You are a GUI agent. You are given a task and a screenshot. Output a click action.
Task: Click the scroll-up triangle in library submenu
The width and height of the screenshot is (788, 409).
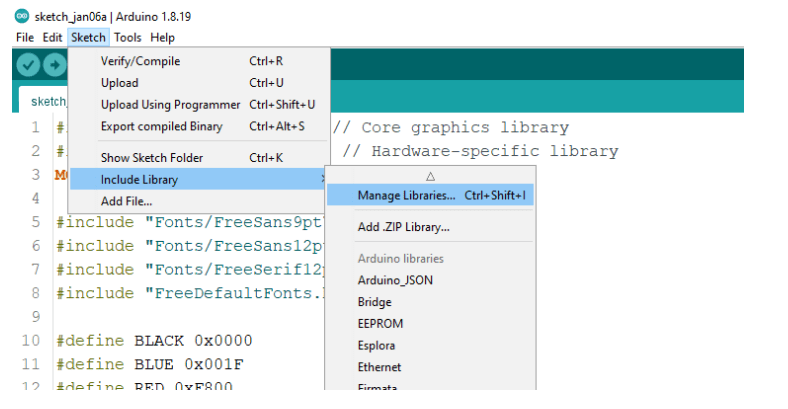pos(430,175)
